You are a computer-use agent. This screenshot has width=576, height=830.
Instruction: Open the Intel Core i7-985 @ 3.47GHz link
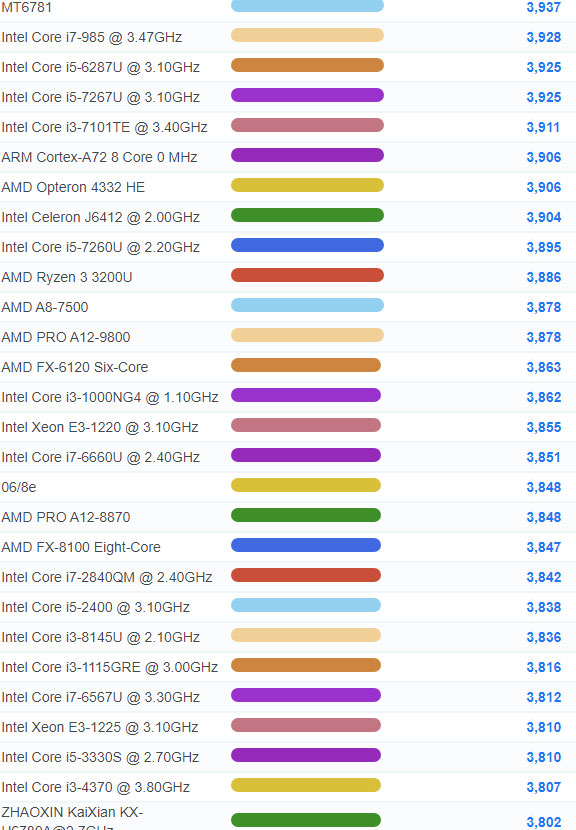point(92,38)
